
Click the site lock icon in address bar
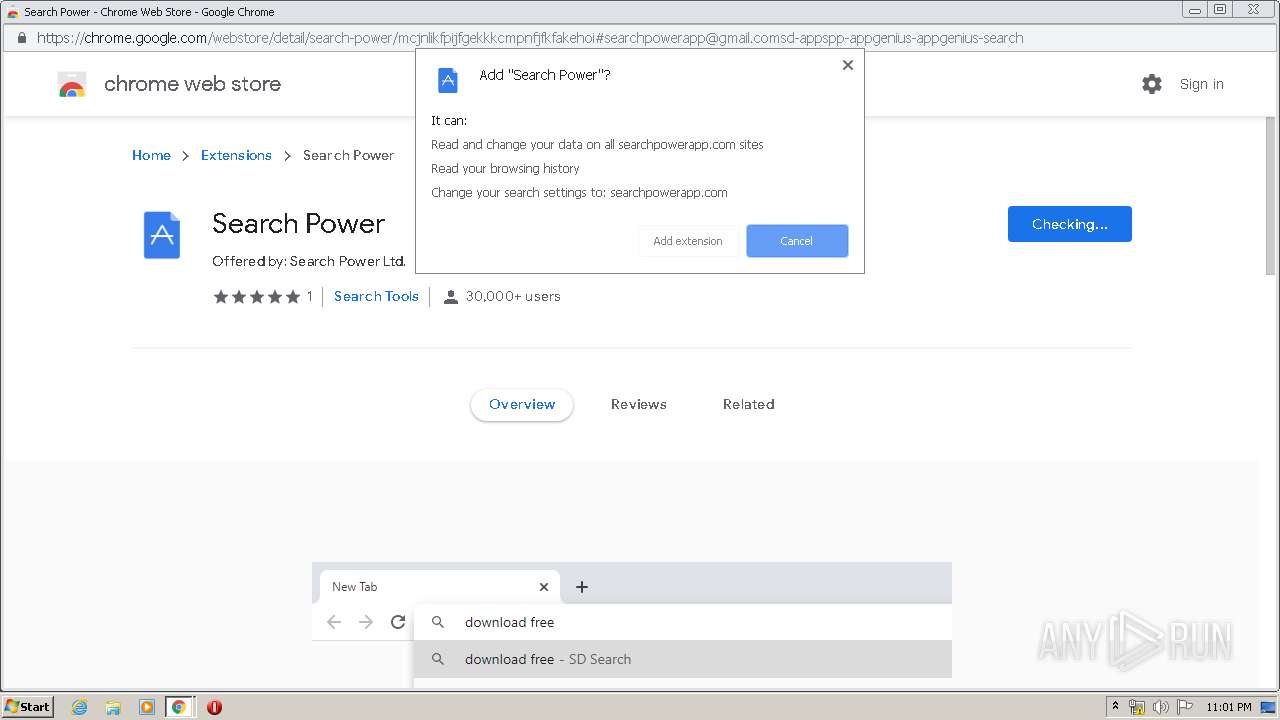tap(20, 38)
